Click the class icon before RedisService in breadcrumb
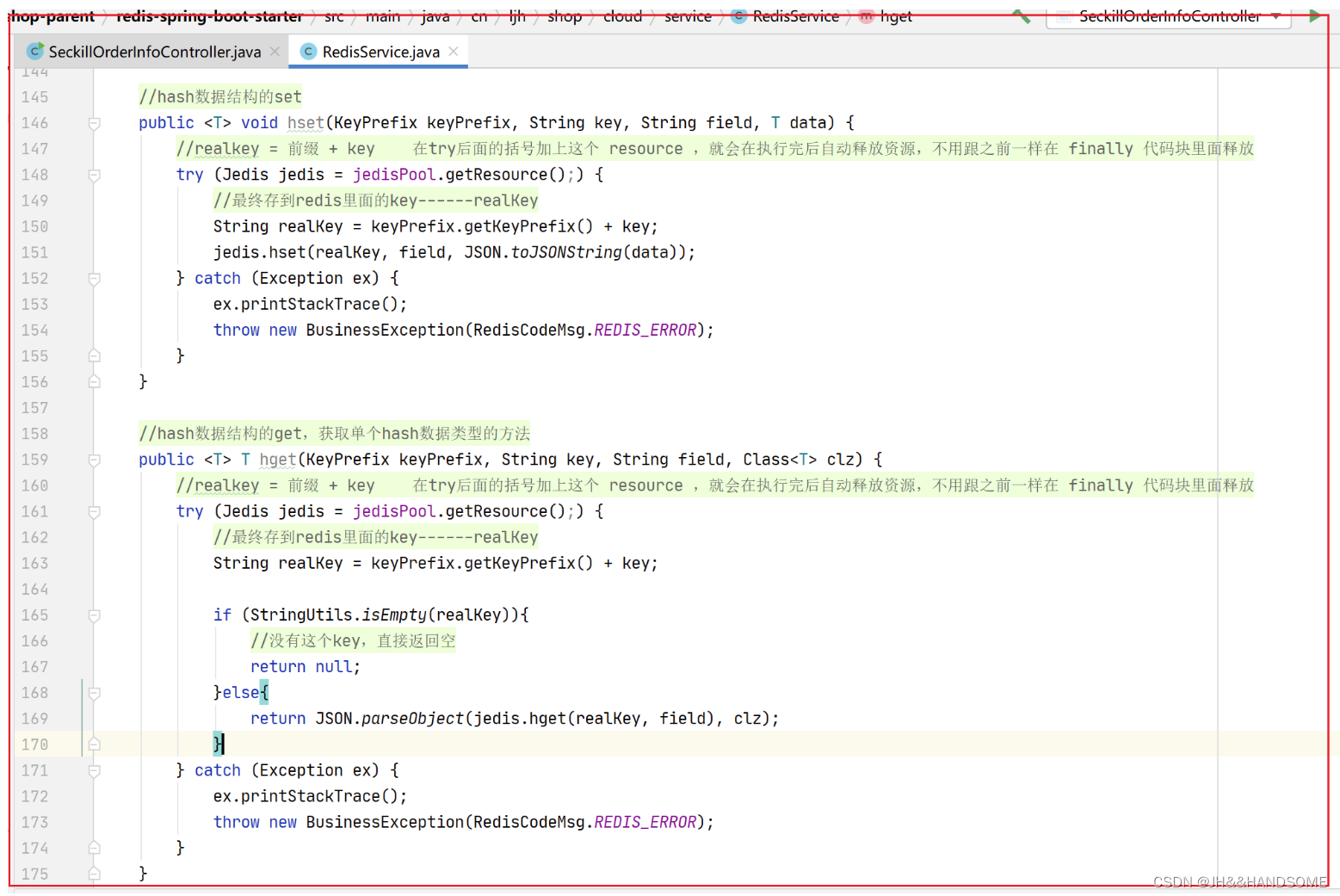The height and width of the screenshot is (896, 1340). tap(738, 15)
